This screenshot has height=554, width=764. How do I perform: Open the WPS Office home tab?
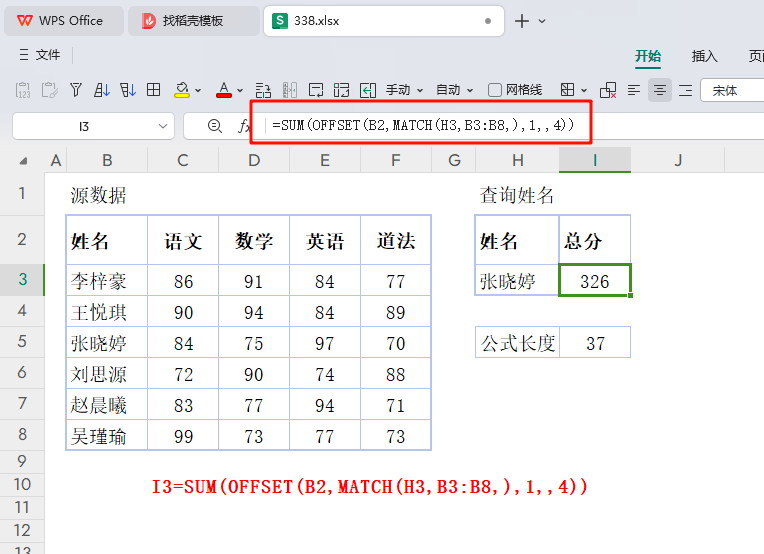(64, 21)
